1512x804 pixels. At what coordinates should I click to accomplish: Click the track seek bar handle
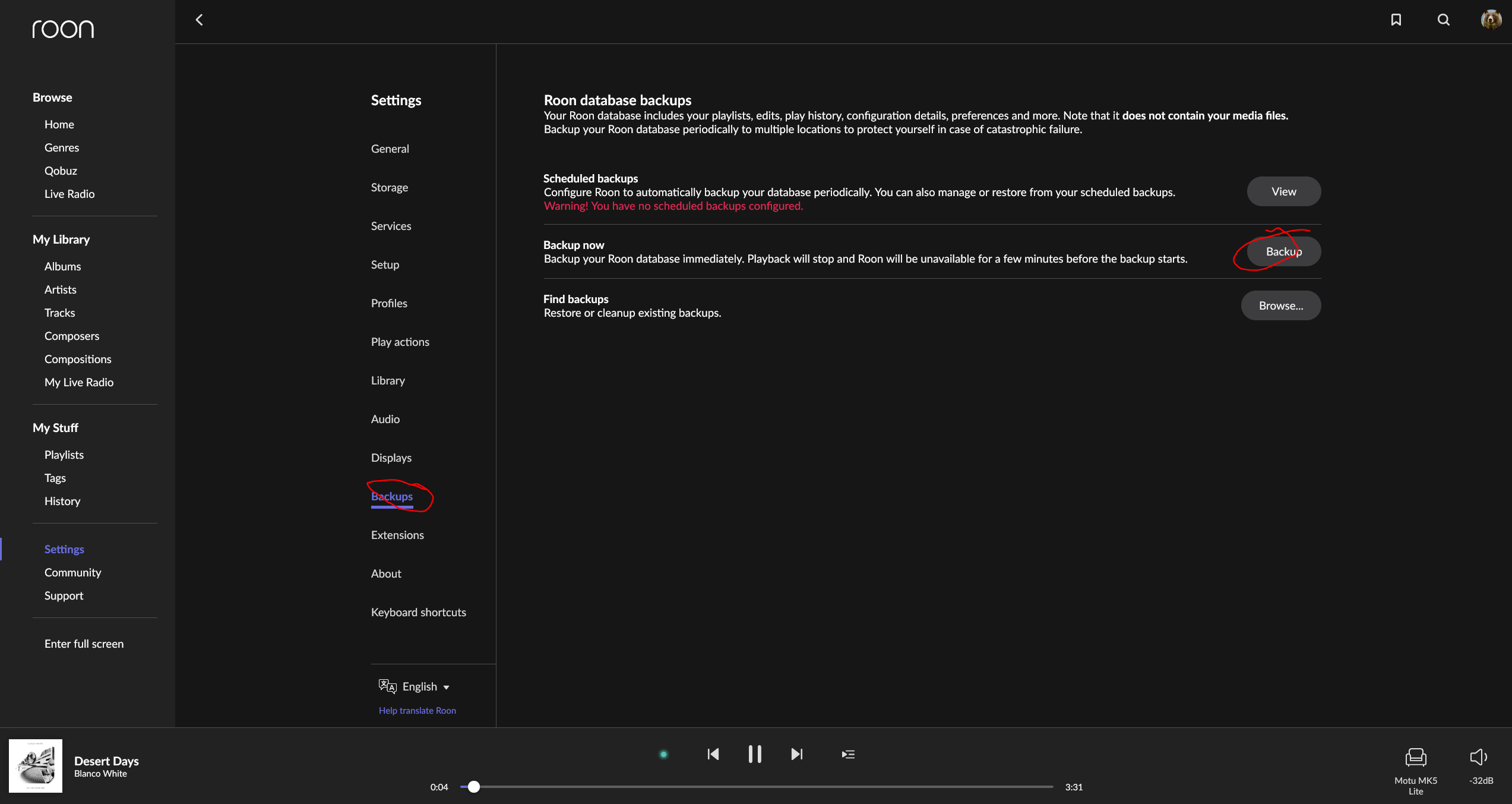click(x=473, y=787)
